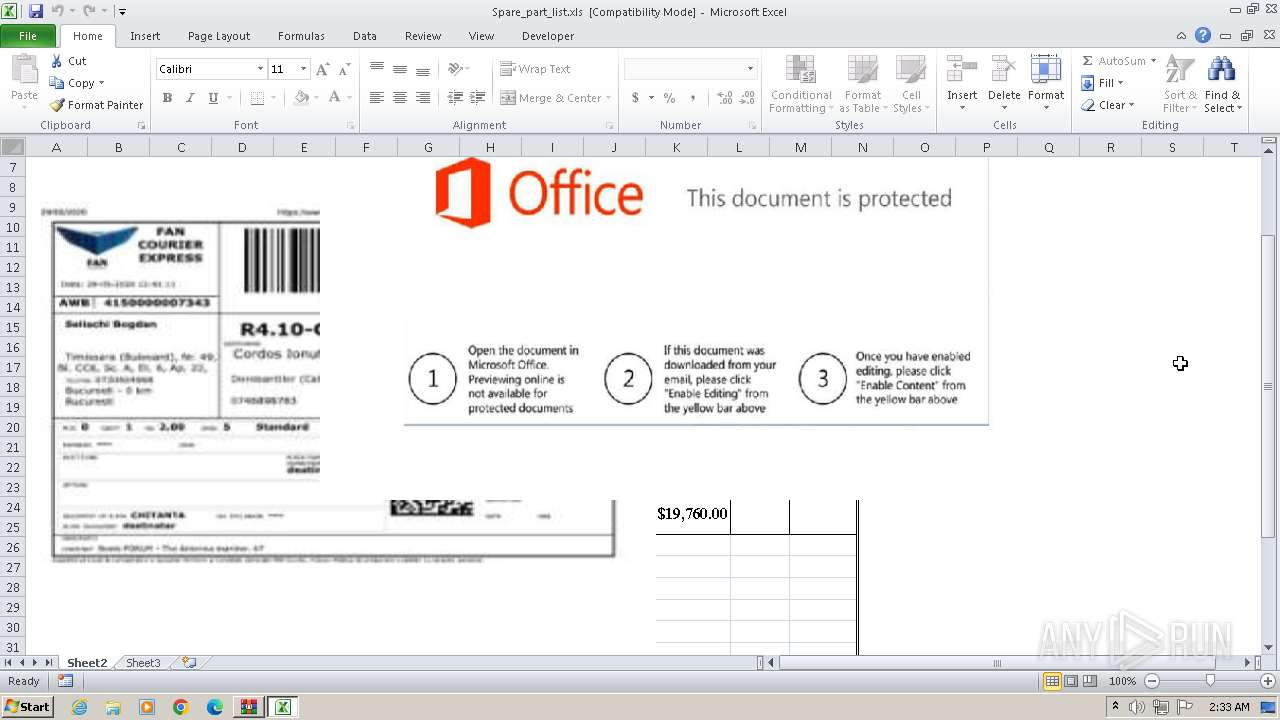Screen dimensions: 1280x720
Task: Click the Insert cells button
Action: click(x=962, y=84)
